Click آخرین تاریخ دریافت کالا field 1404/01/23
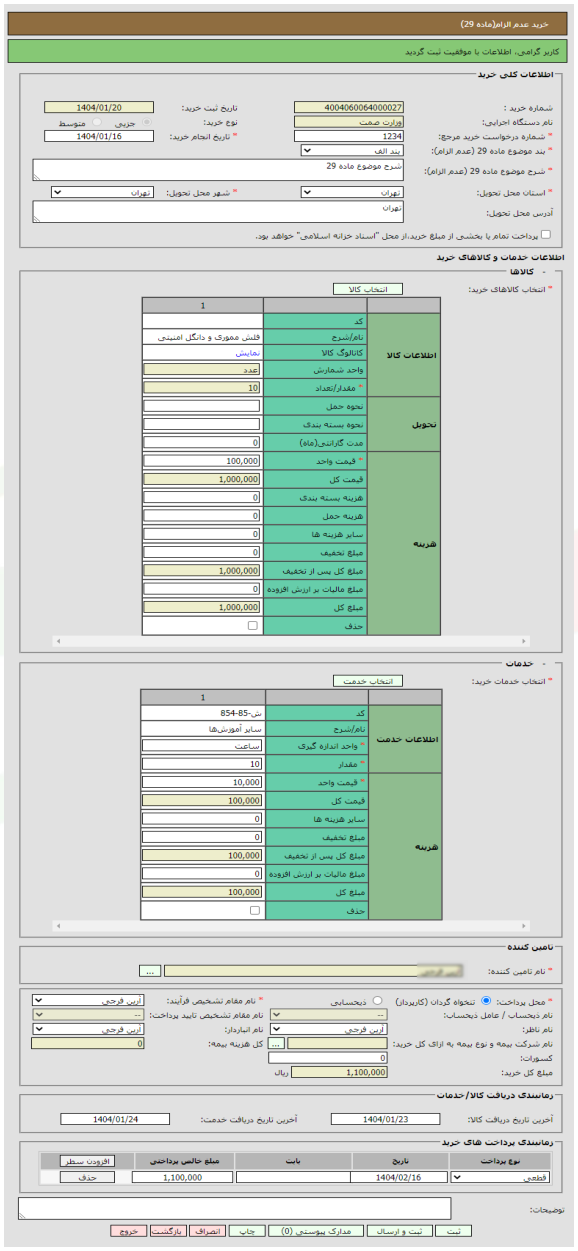 385,1120
